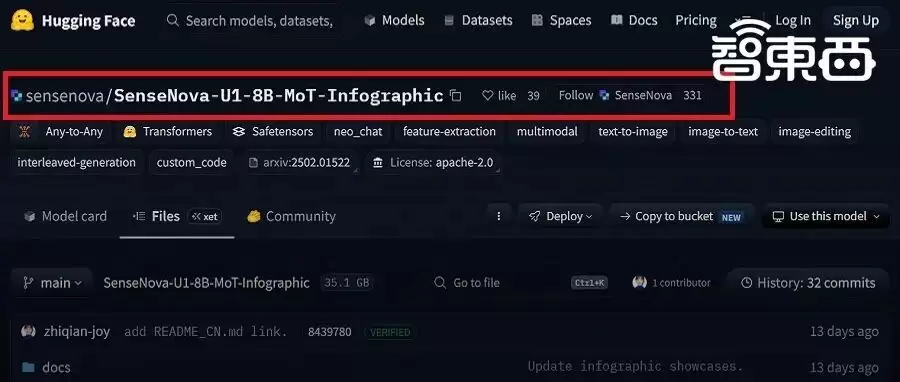Screen dimensions: 900x382
Task: Open the Hugging Face home link text
Action: click(x=88, y=21)
